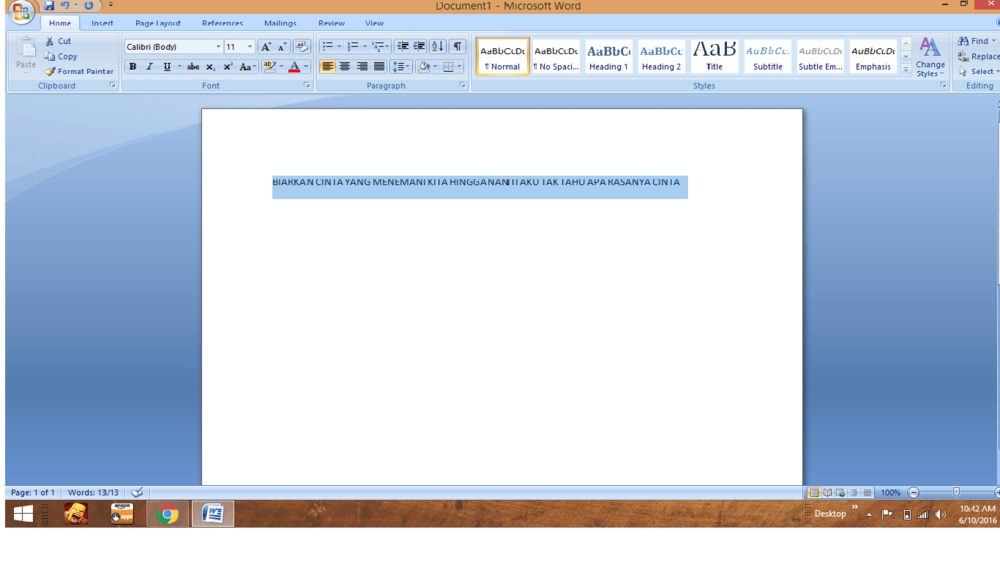Open line spacing options
The height and width of the screenshot is (562, 1000).
(401, 66)
